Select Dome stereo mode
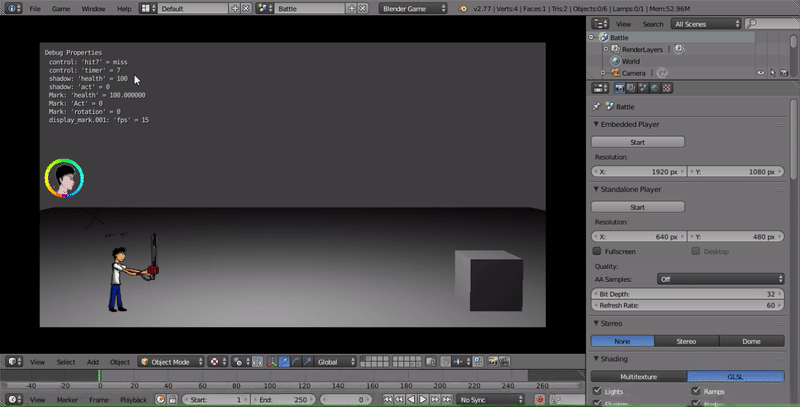The height and width of the screenshot is (407, 800). (752, 341)
